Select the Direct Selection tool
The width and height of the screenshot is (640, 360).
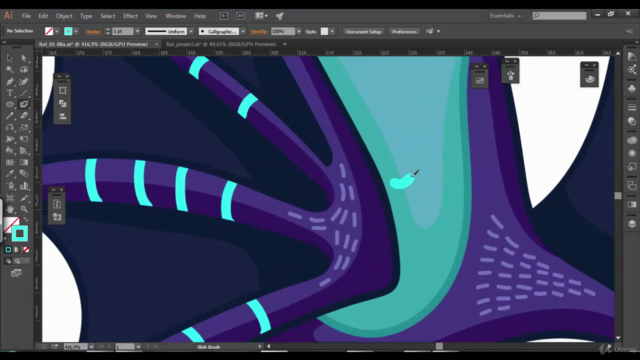coord(24,58)
